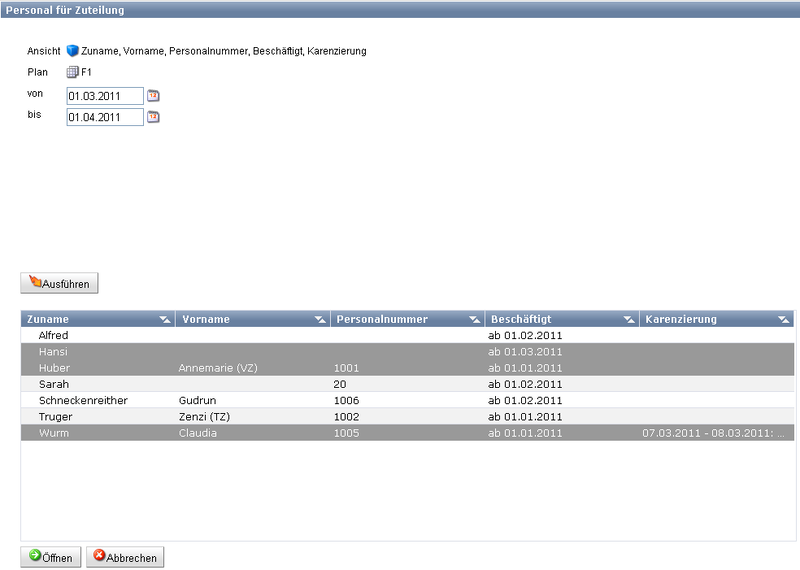Click the Plan F1 grid icon
The width and height of the screenshot is (800, 570).
coord(72,72)
